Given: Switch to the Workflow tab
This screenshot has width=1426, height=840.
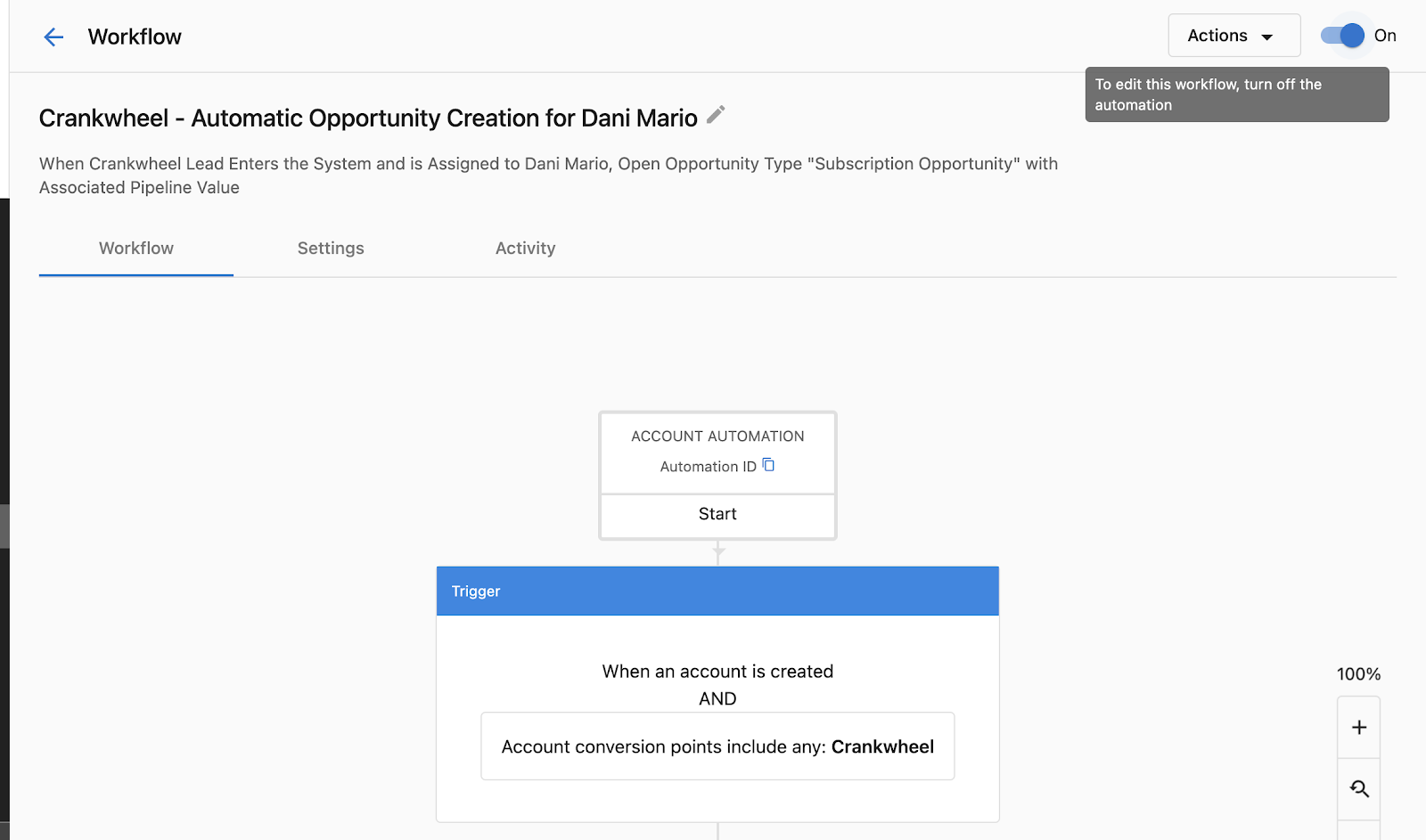Looking at the screenshot, I should pos(136,249).
